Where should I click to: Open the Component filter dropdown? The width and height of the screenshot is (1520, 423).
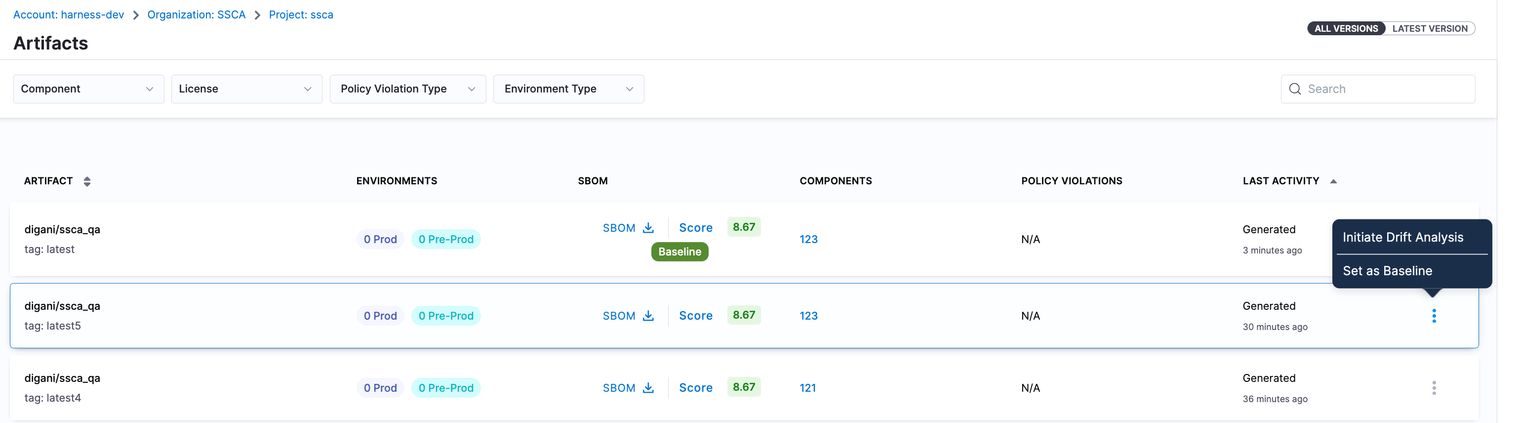(88, 89)
